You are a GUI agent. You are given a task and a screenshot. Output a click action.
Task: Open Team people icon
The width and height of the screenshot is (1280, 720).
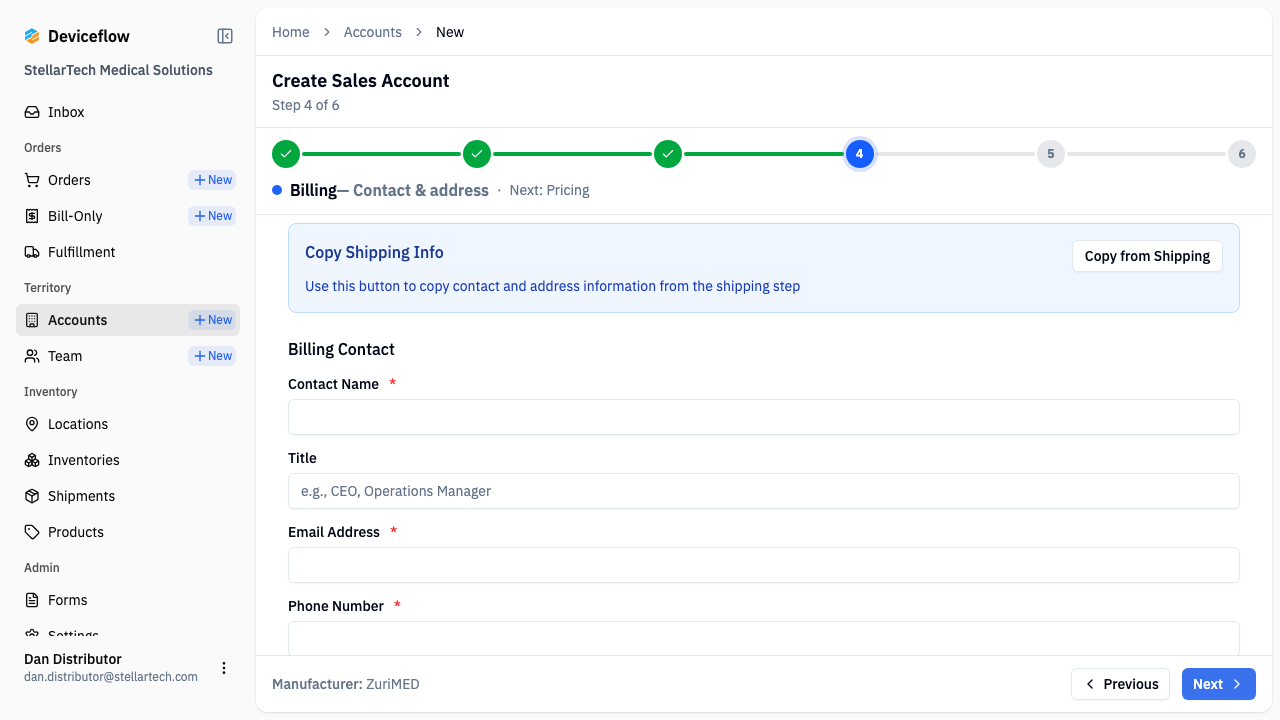32,356
